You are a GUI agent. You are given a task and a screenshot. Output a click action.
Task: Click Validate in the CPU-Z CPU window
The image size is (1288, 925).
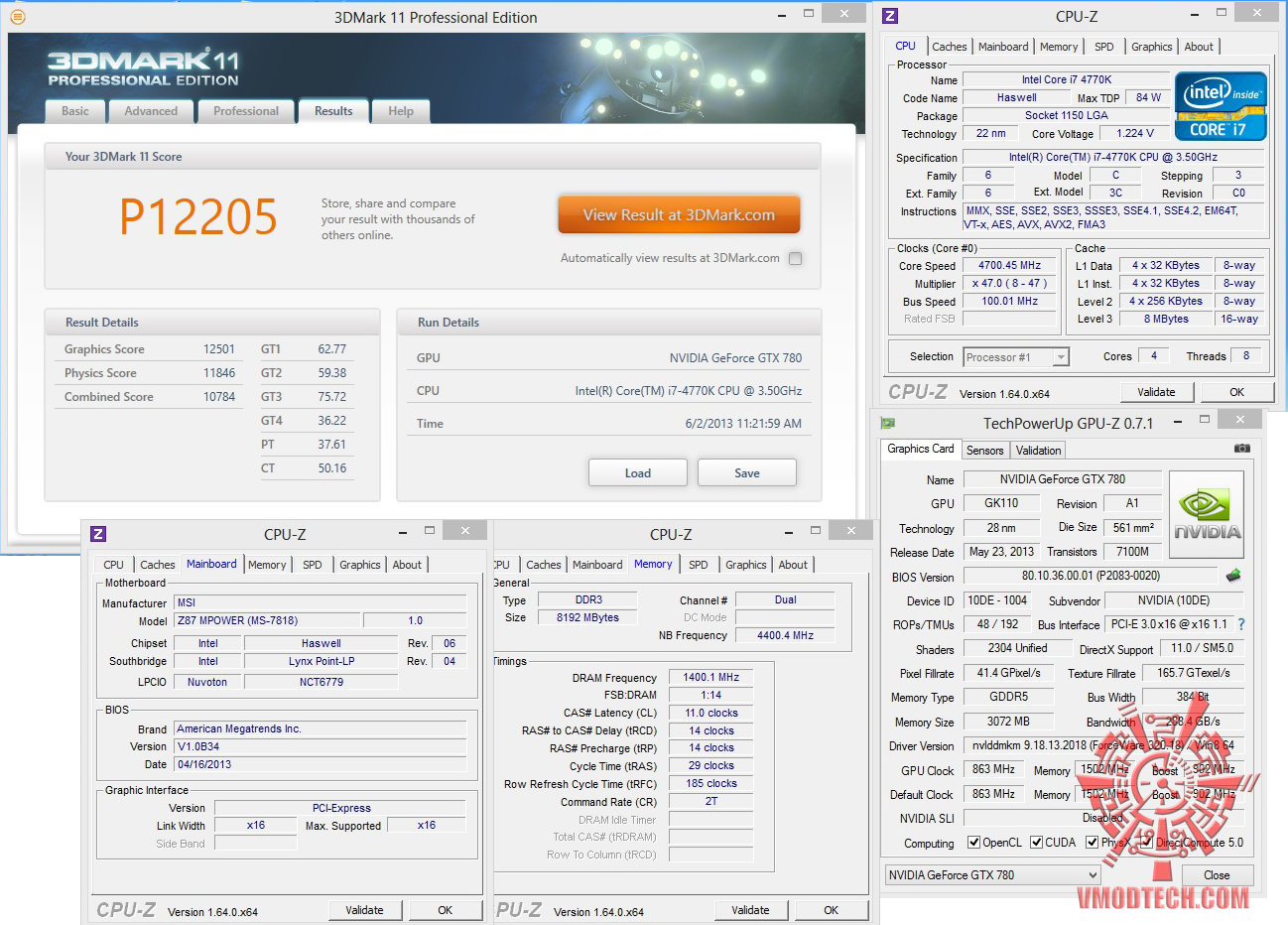click(x=1156, y=392)
